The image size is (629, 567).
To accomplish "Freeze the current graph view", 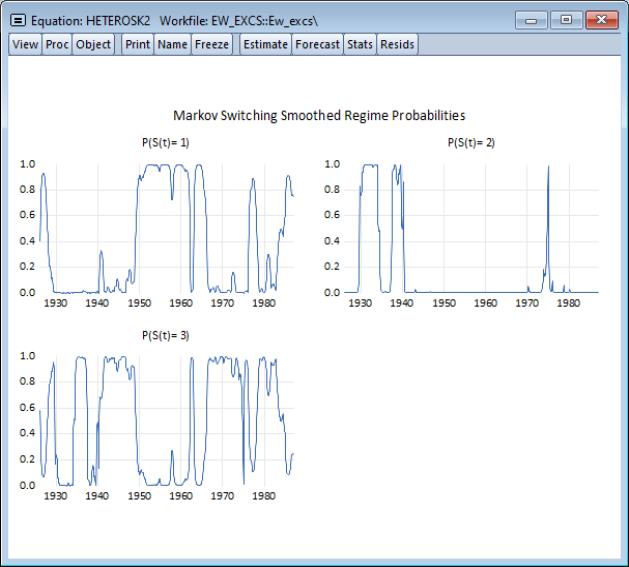I will [211, 44].
